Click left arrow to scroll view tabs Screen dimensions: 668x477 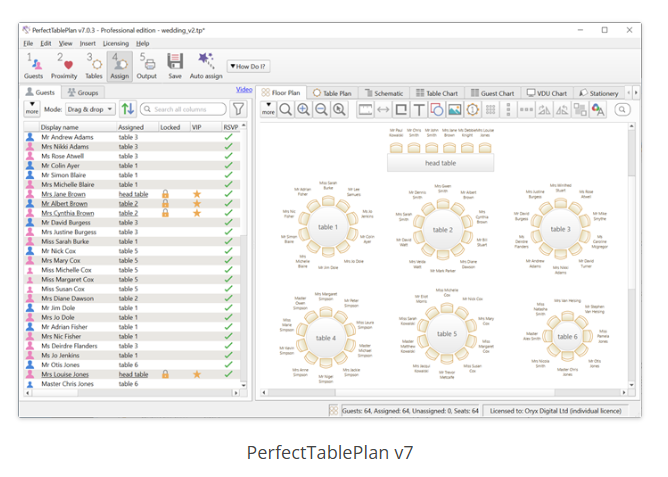(629, 92)
